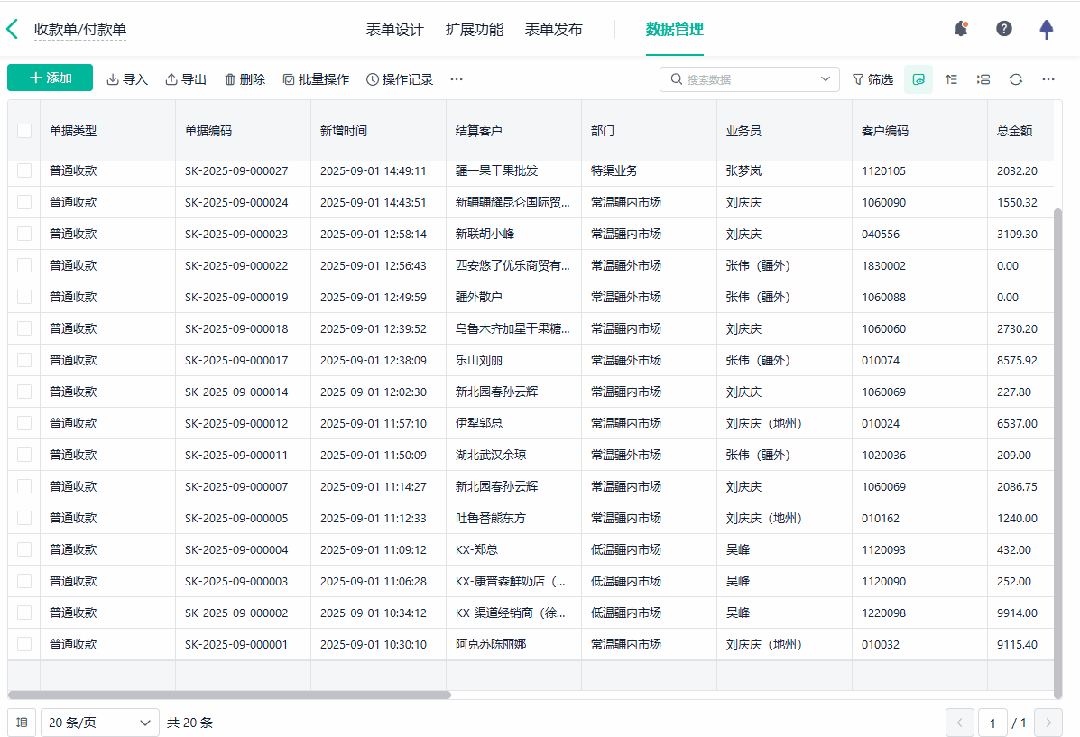Click the timestamp 2025-09-01 11:12:33
The height and width of the screenshot is (737, 1080).
373,518
